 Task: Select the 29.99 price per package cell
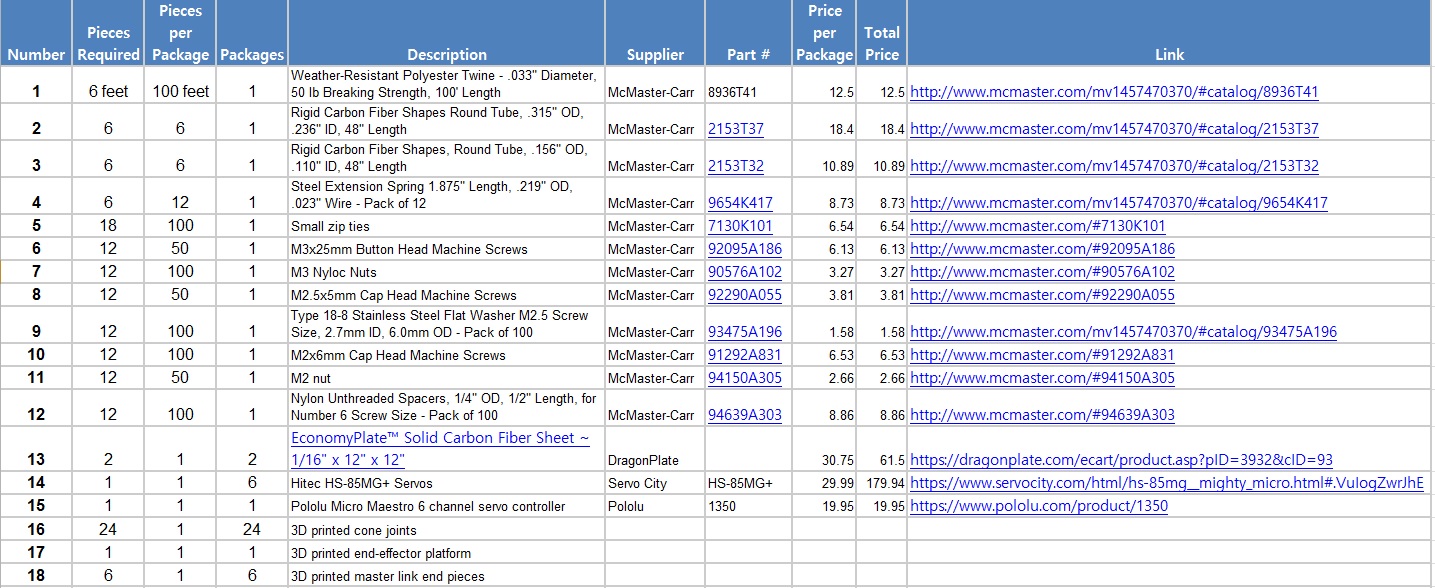click(824, 483)
